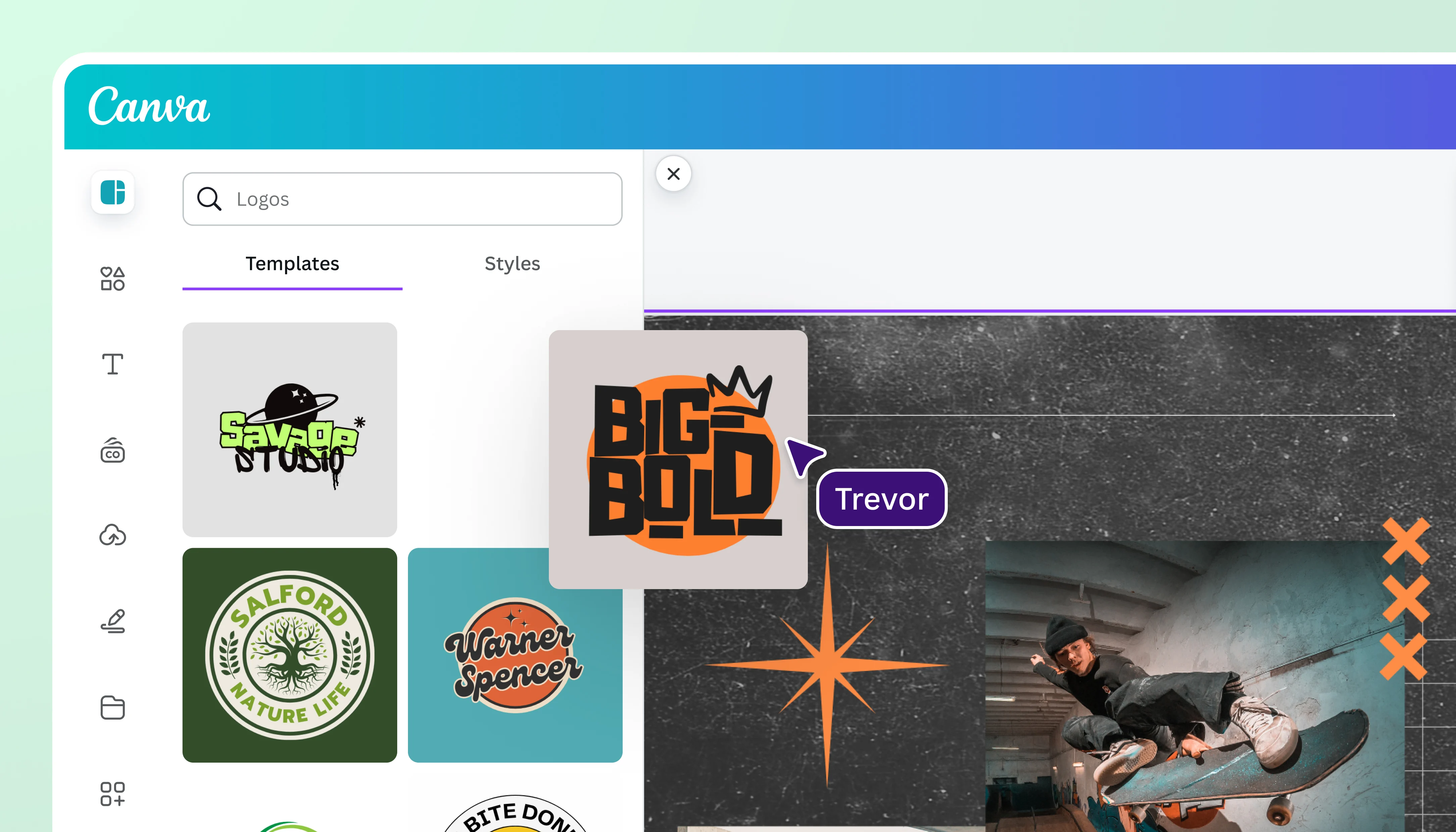Select the Big Bold logo on the canvas
This screenshot has width=1456, height=832.
[x=680, y=463]
